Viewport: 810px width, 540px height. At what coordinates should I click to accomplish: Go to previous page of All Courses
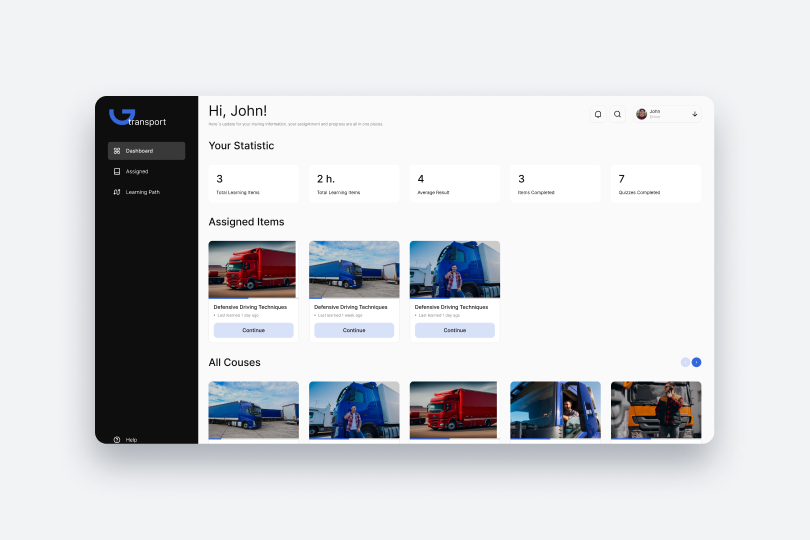click(685, 362)
